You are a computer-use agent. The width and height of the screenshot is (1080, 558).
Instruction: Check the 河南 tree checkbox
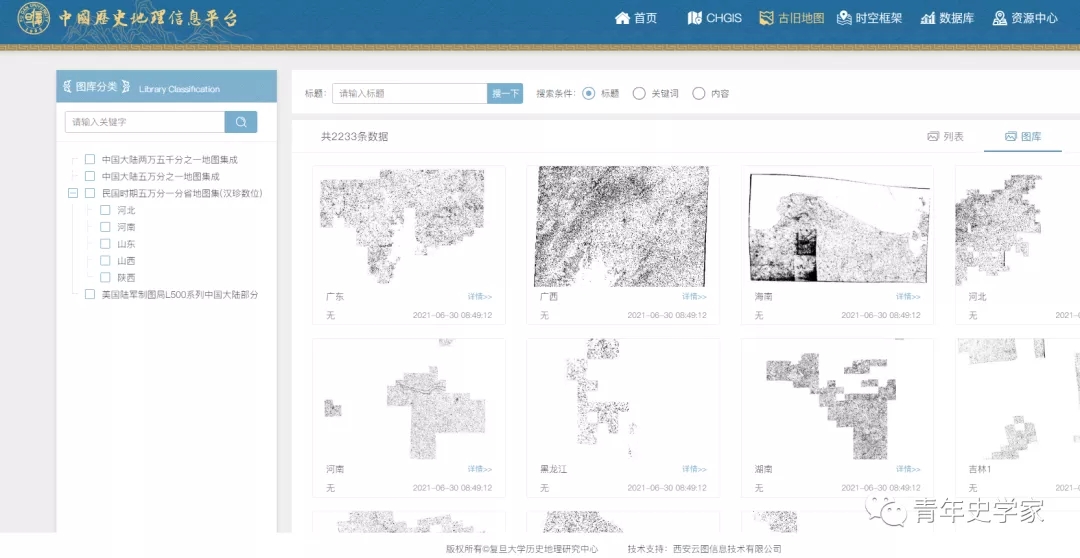coord(105,227)
